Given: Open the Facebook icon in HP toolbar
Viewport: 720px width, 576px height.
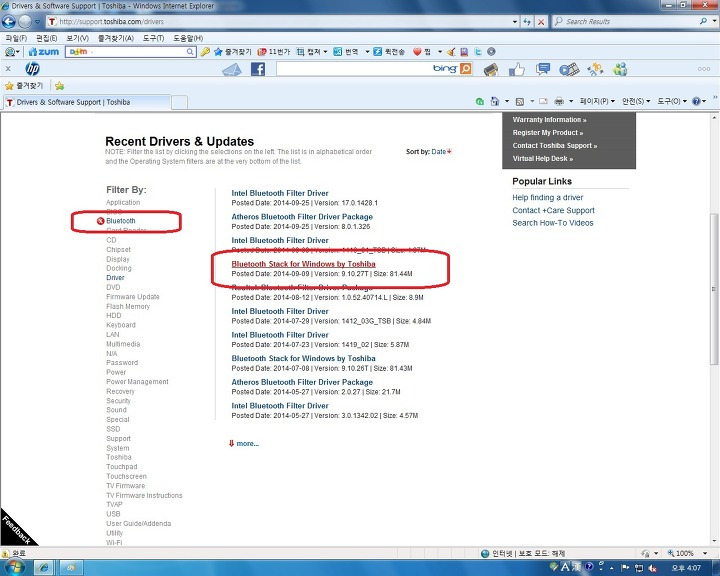Looking at the screenshot, I should (x=258, y=69).
